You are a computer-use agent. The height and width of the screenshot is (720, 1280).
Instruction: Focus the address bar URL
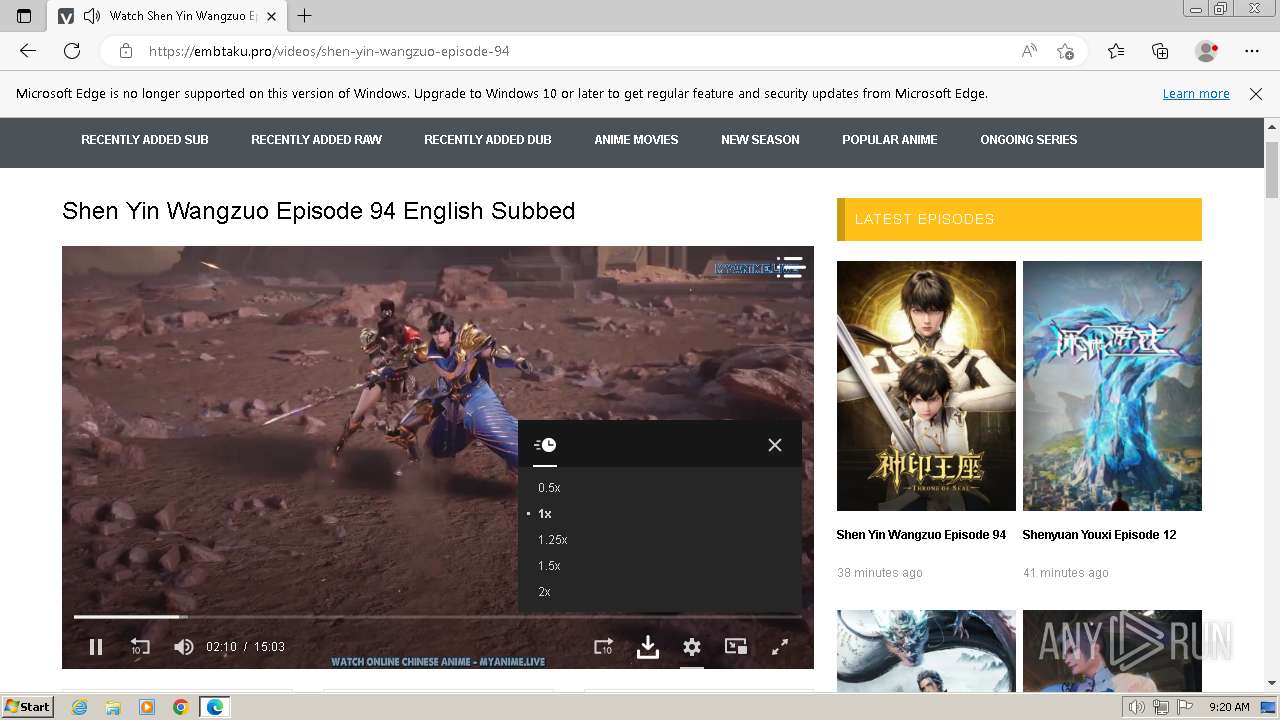(x=329, y=51)
